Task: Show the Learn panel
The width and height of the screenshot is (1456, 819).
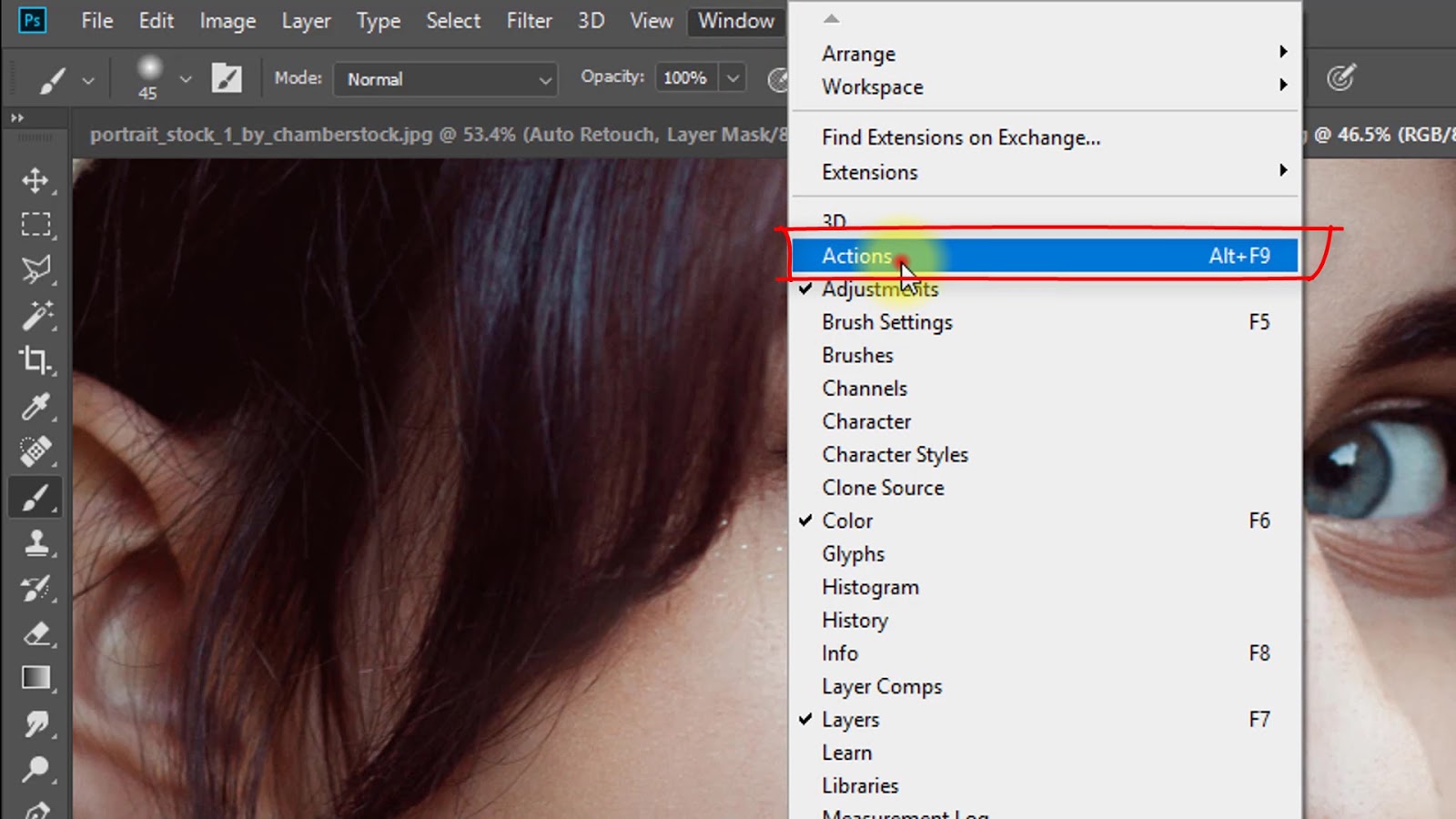Action: [x=1045, y=753]
